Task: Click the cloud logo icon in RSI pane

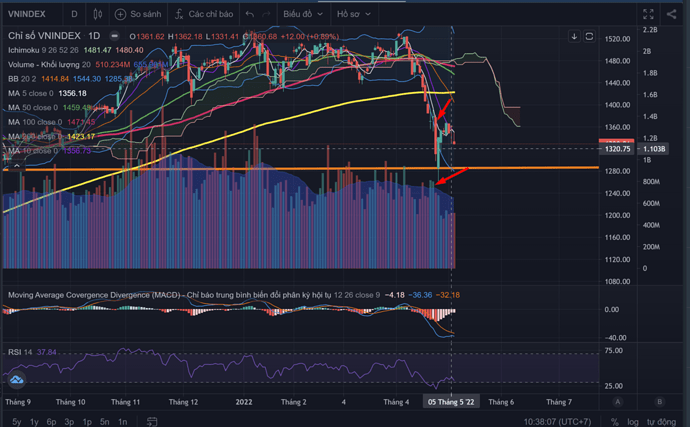Action: (17, 379)
